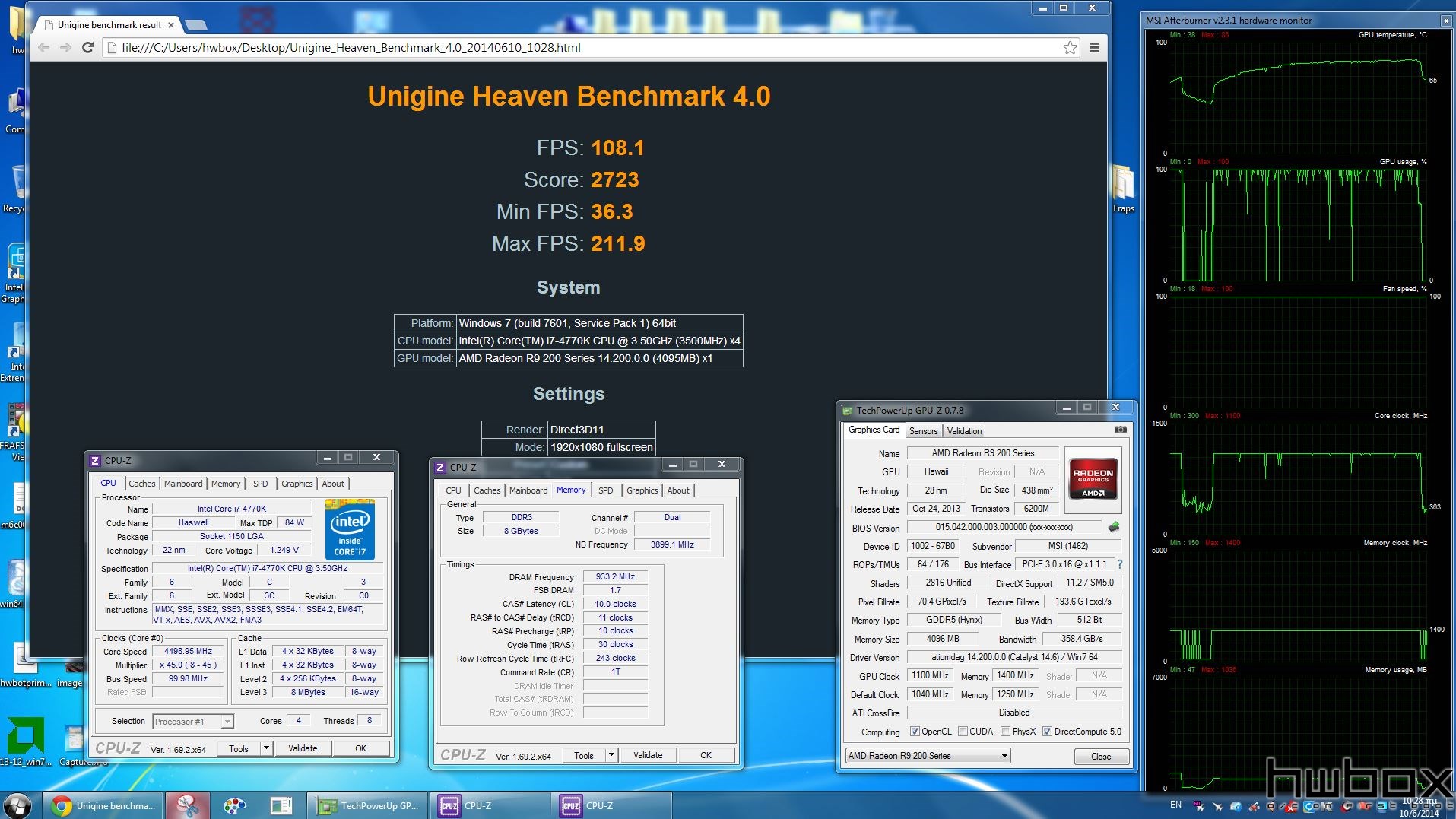Switch to Chrome Unigine taskbar button
This screenshot has width=1456, height=819.
[103, 805]
